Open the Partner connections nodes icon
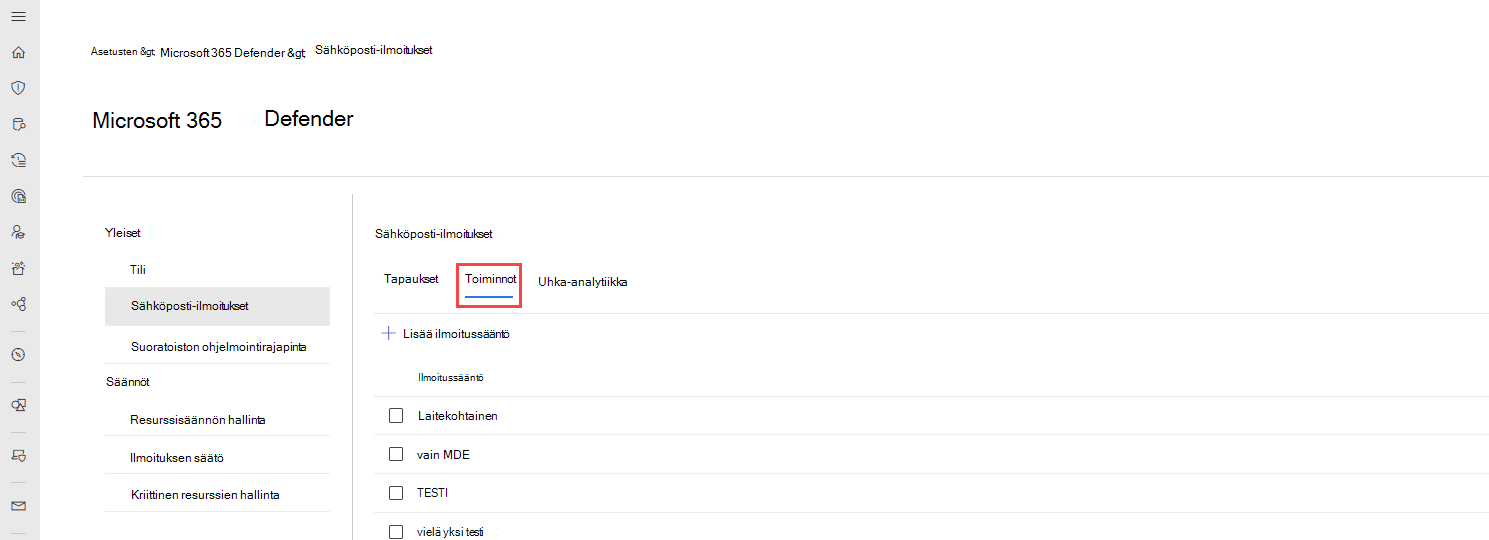The image size is (1489, 540). (18, 303)
